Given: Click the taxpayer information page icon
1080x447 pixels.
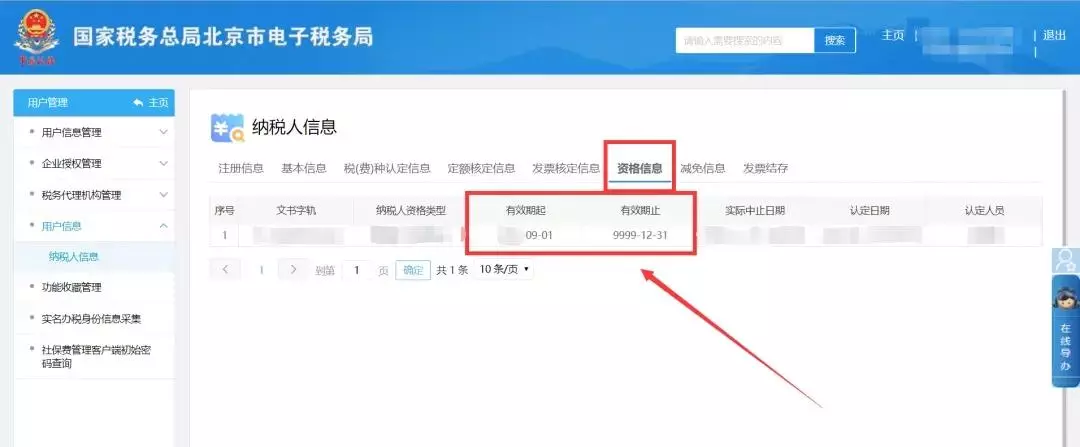Looking at the screenshot, I should tap(227, 128).
